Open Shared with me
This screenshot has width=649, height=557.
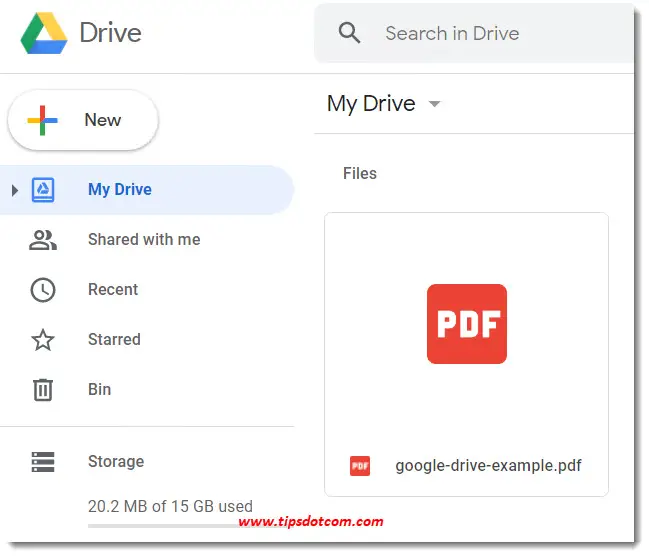144,240
